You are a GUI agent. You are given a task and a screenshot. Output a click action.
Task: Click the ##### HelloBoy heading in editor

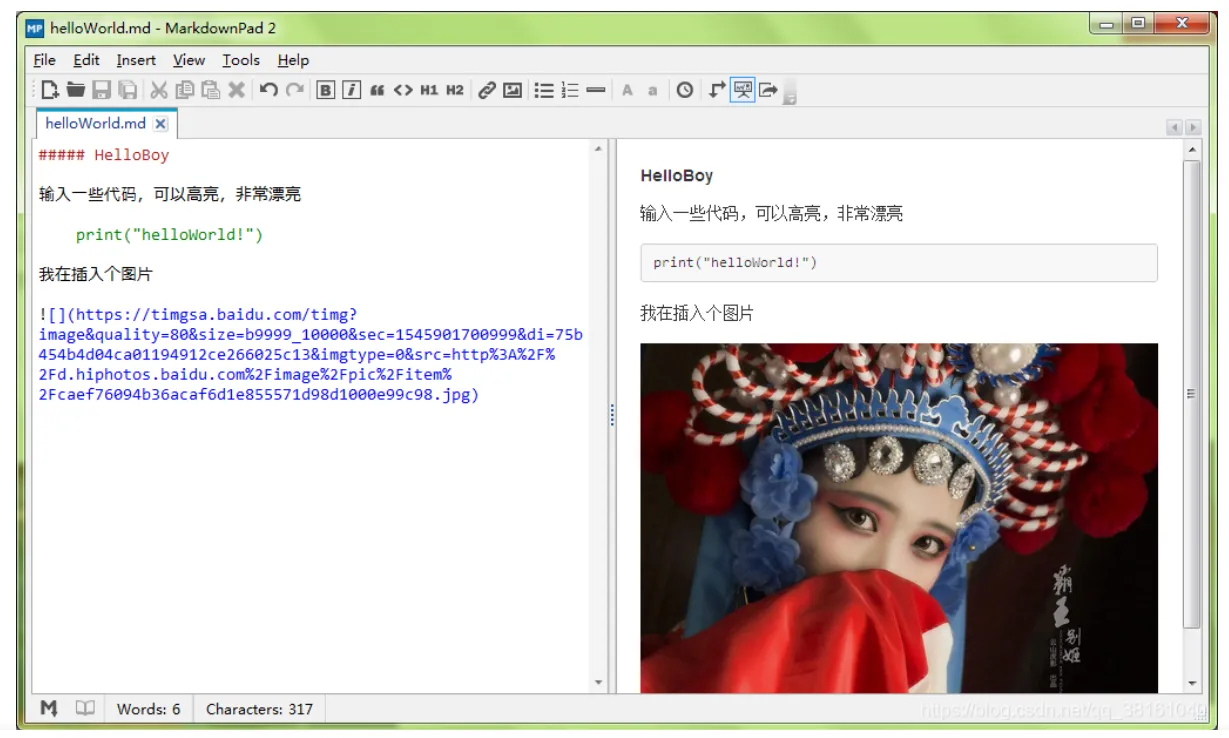pyautogui.click(x=104, y=155)
